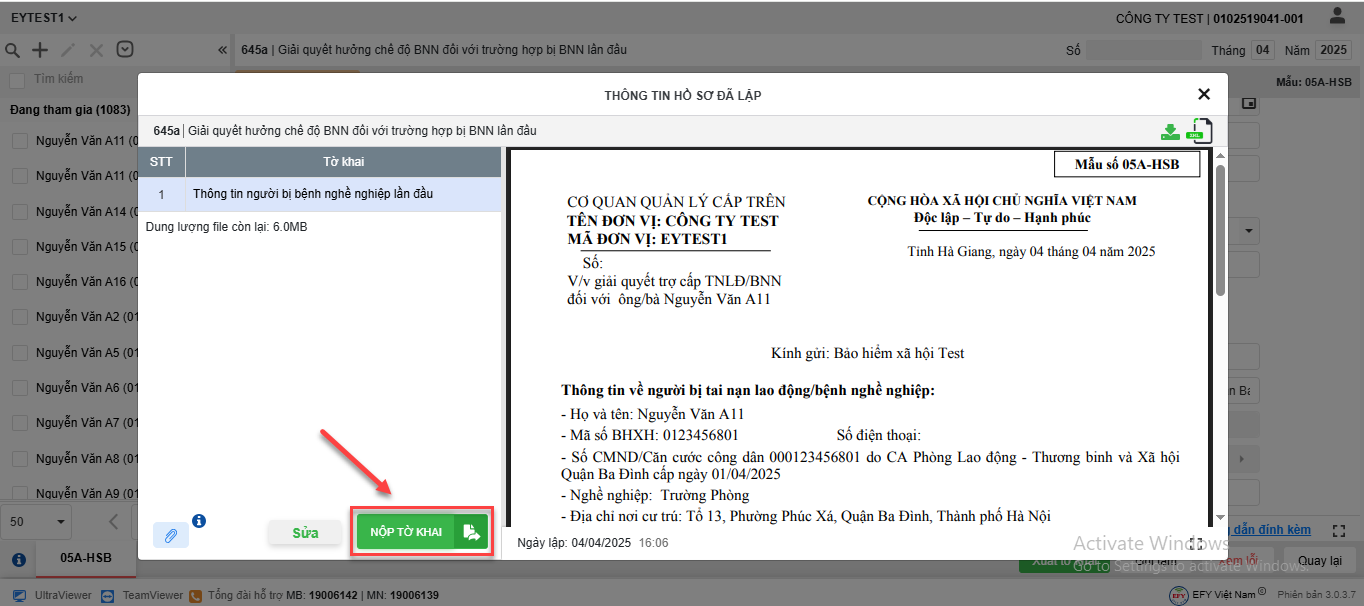The height and width of the screenshot is (606, 1364).
Task: Check the box for Nguyễn Văn A14
Action: pos(20,212)
